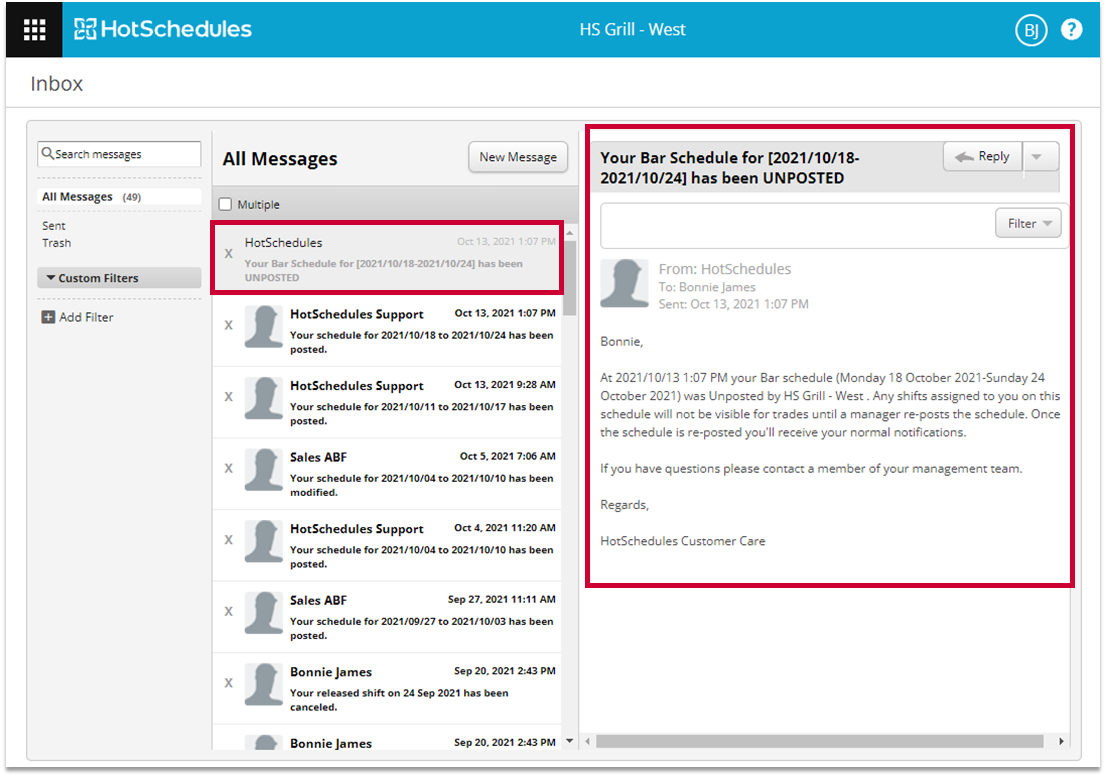Click the HotSchedules logo
Viewport: 1106px width, 777px height.
click(163, 29)
